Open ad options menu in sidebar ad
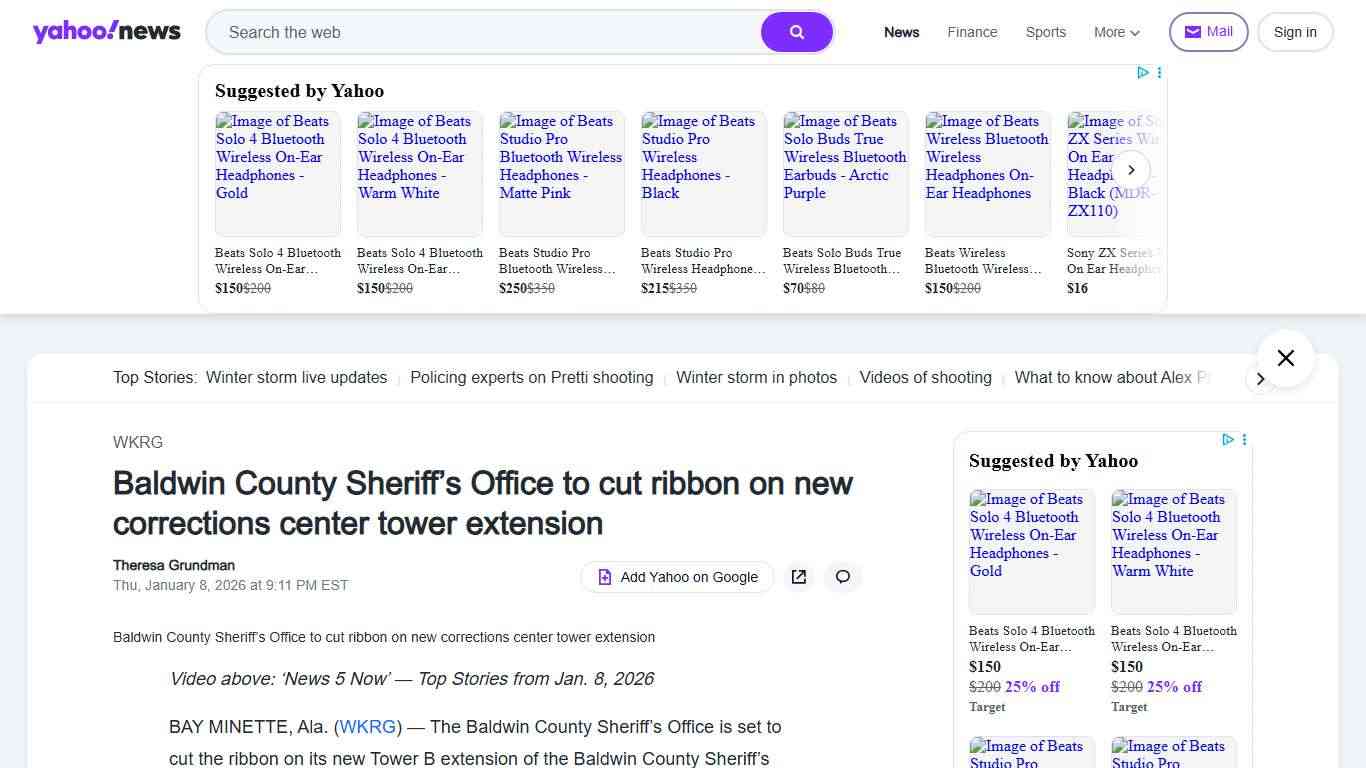Viewport: 1366px width, 768px height. 1245,440
